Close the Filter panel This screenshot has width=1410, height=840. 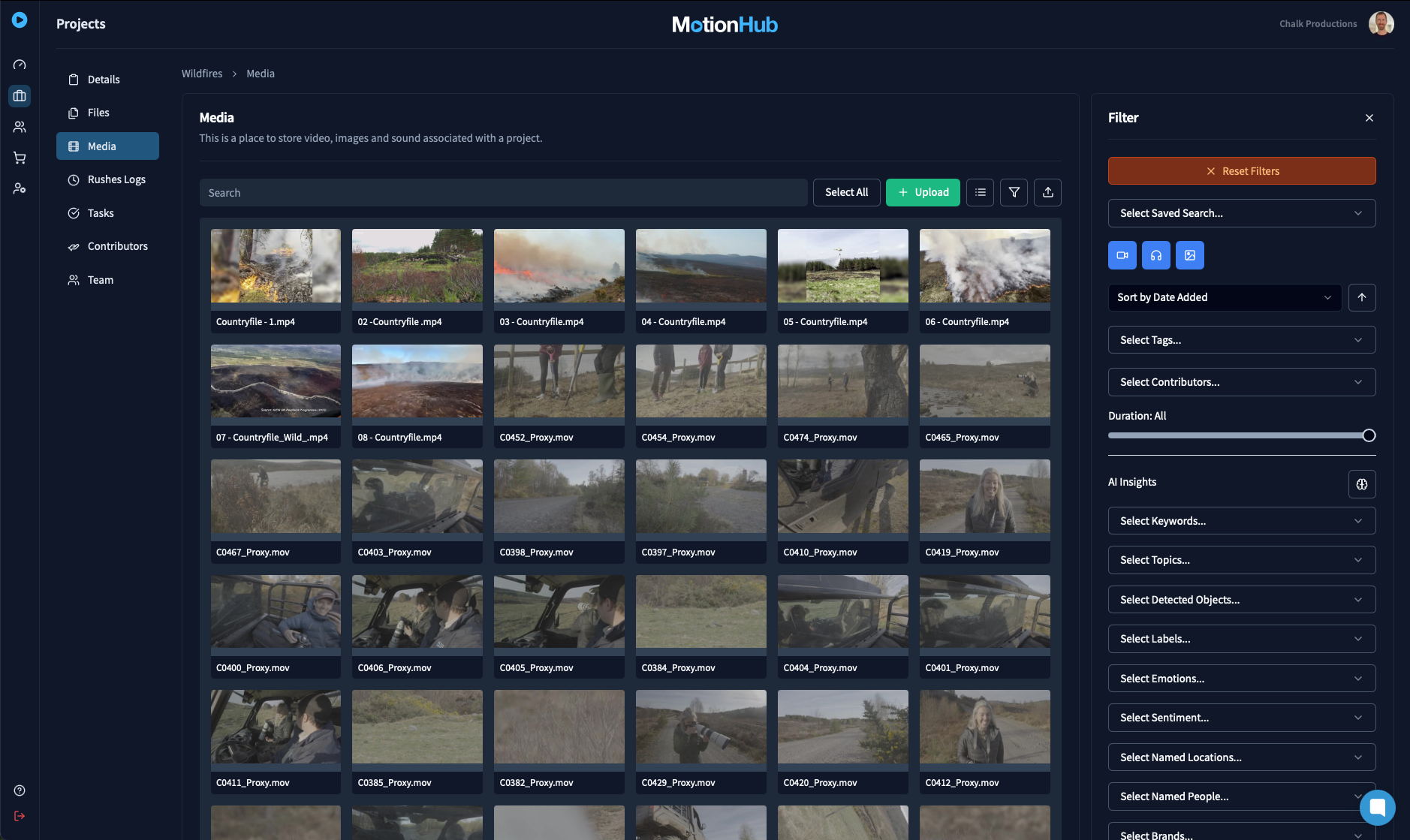point(1369,118)
